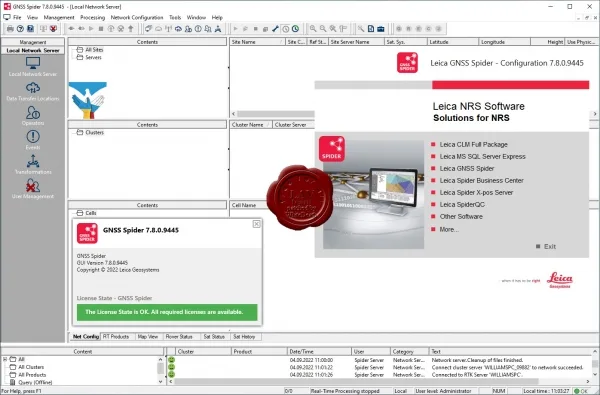Click the cloud data transfer toolbar icon
Screen dimensions: 600x395
(178, 29)
